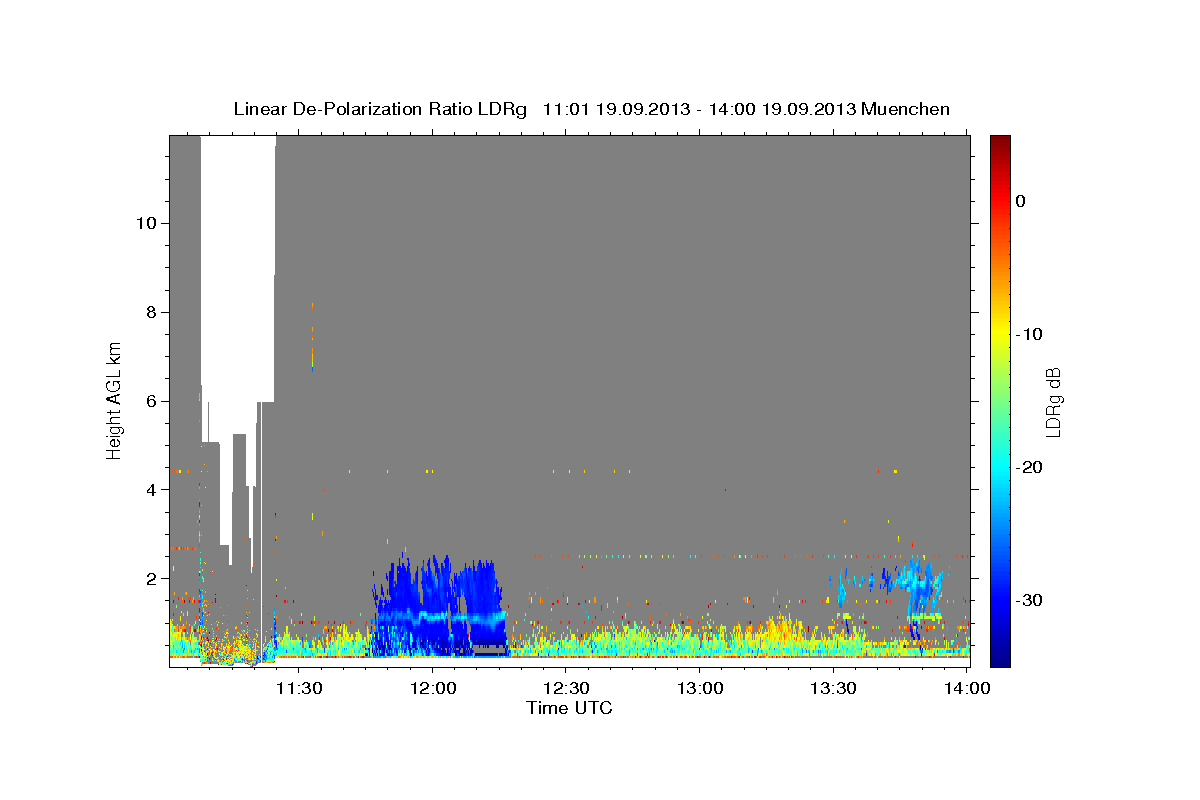Select the 14:00 time tick label
1200x800 pixels.
click(968, 688)
